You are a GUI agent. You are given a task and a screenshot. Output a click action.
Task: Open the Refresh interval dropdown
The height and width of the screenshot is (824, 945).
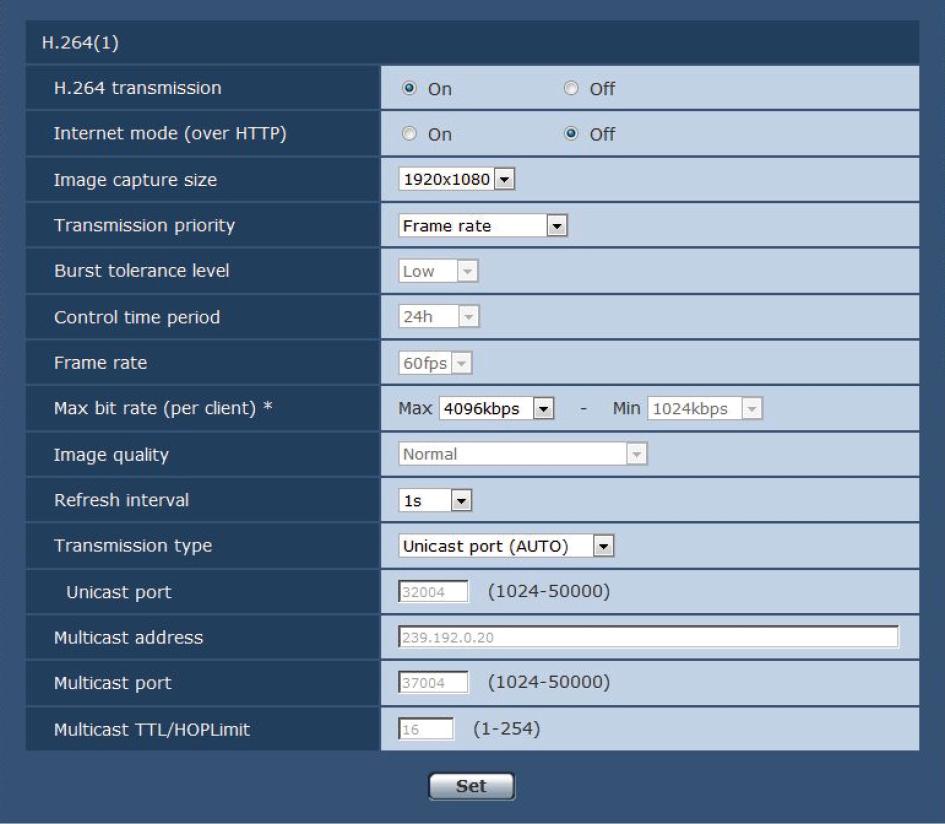coord(435,500)
